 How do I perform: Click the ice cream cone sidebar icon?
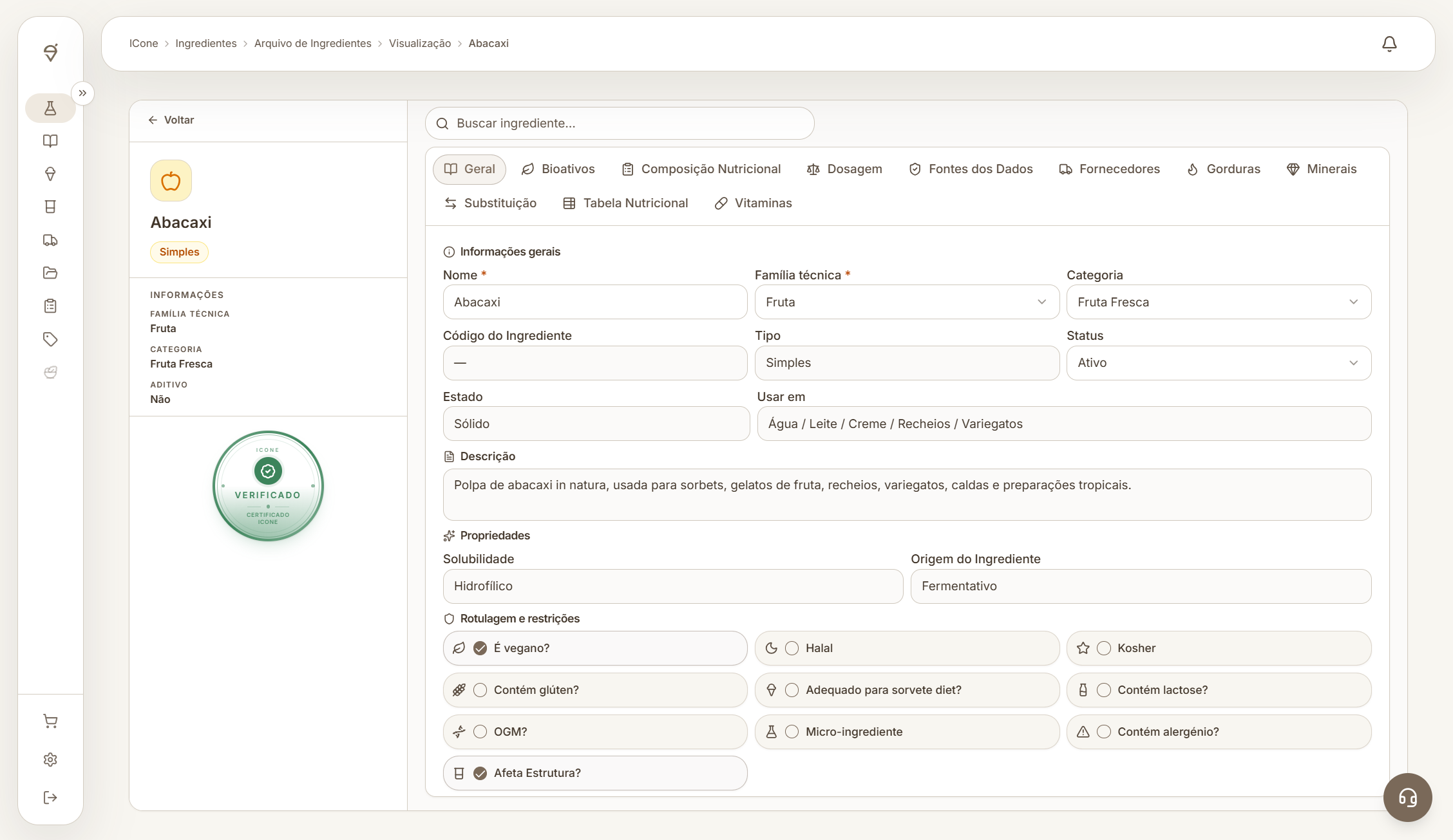pyautogui.click(x=50, y=174)
